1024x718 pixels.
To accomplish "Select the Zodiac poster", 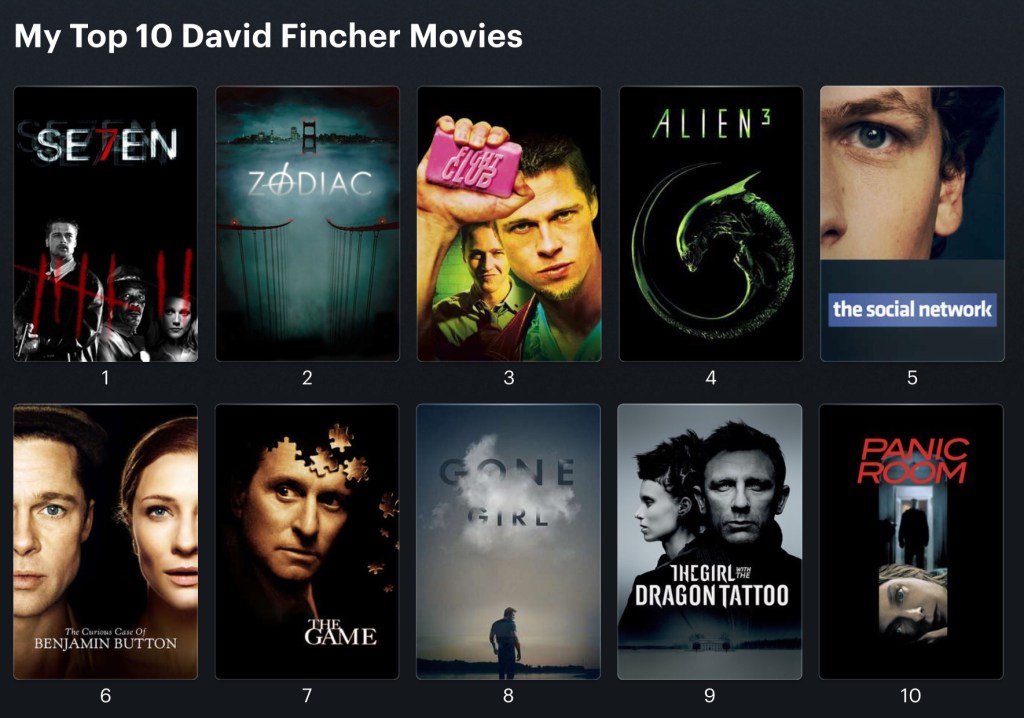I will 307,224.
